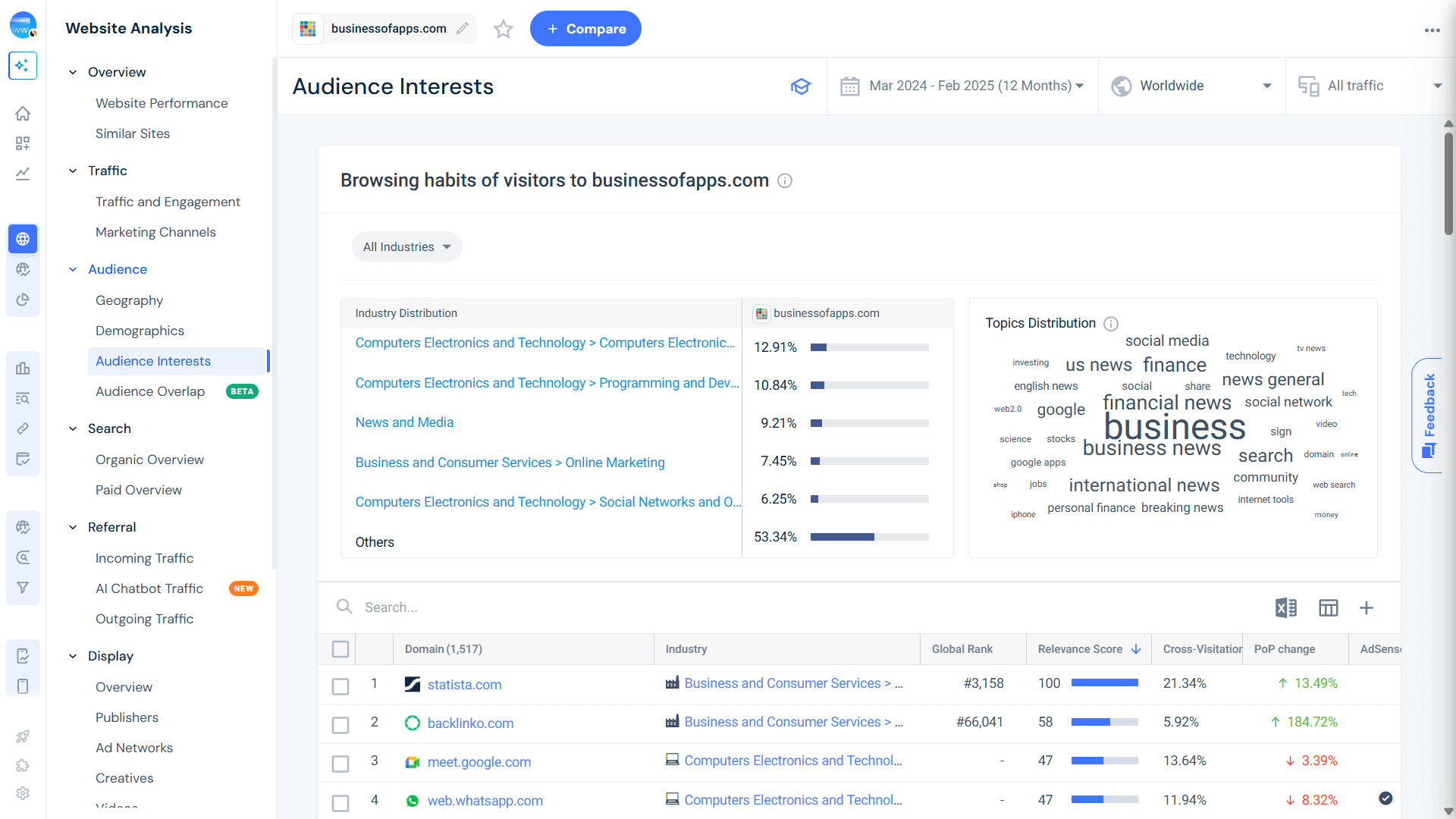This screenshot has height=819, width=1456.
Task: Click statista.com relevance score bar
Action: tap(1104, 682)
